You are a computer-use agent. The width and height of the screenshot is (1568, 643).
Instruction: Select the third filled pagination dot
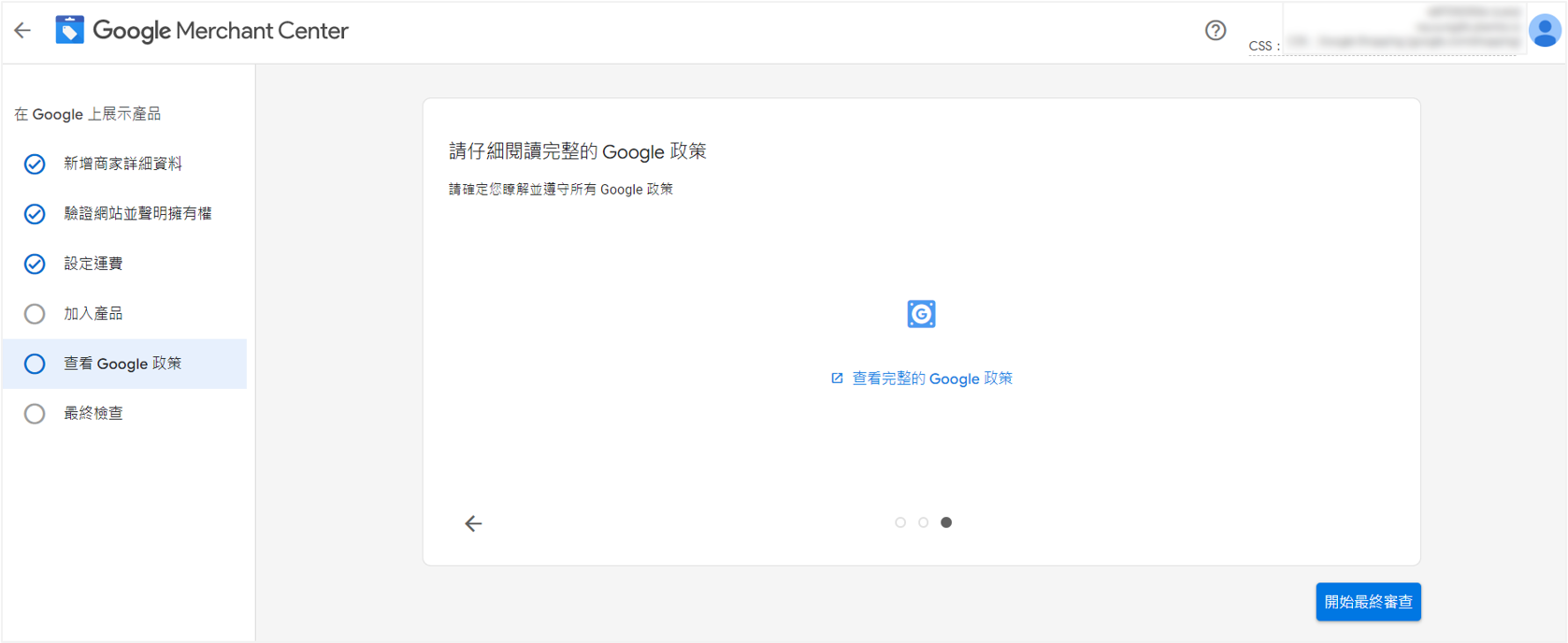946,522
